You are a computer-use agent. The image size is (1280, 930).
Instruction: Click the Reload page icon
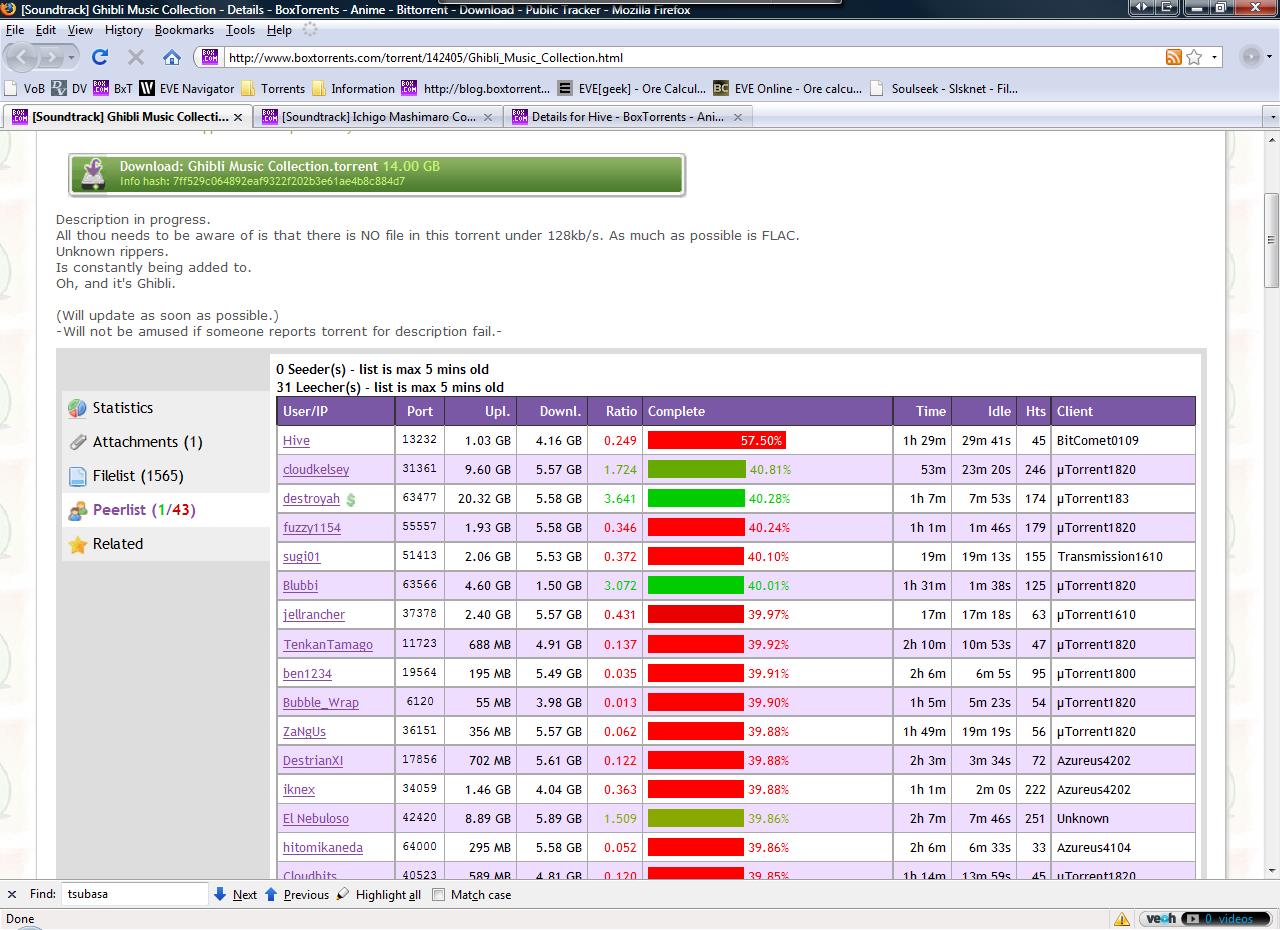(x=100, y=57)
